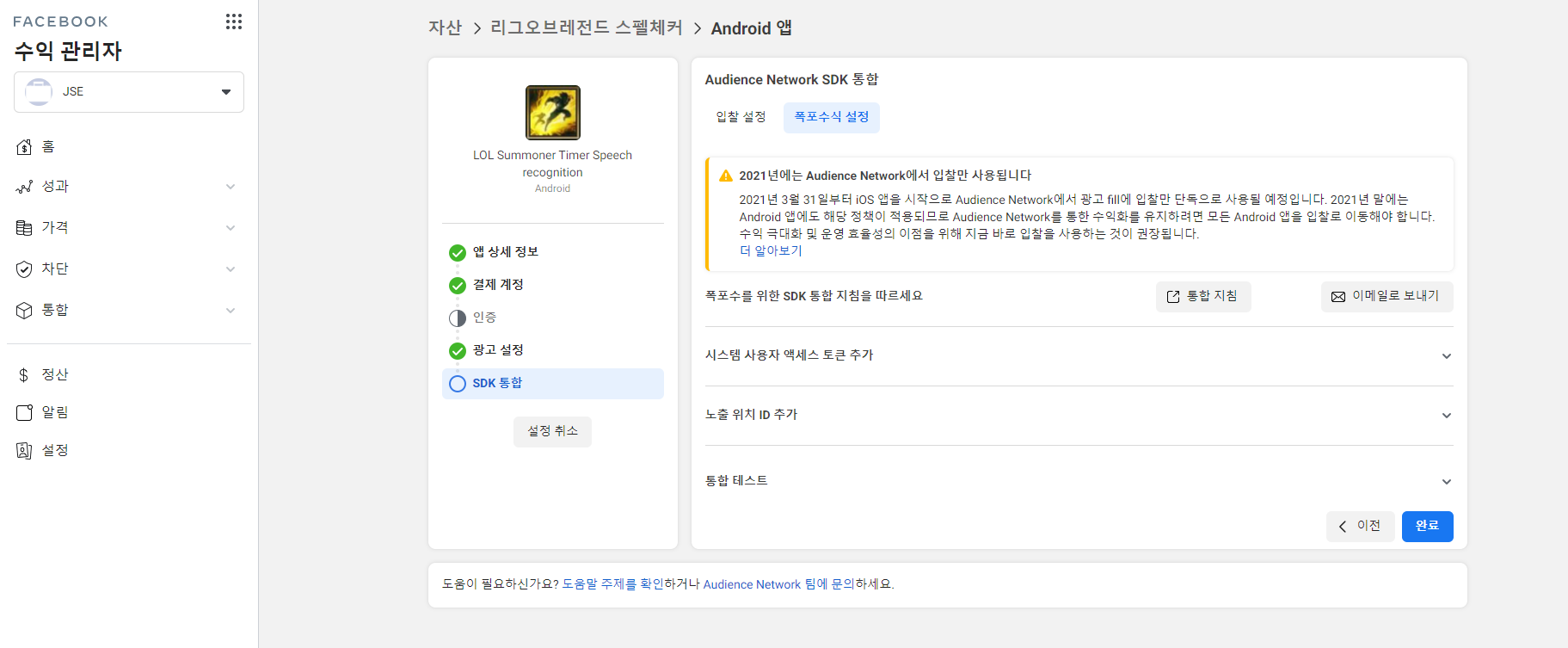Click the 정산 dollar sign icon

click(24, 375)
